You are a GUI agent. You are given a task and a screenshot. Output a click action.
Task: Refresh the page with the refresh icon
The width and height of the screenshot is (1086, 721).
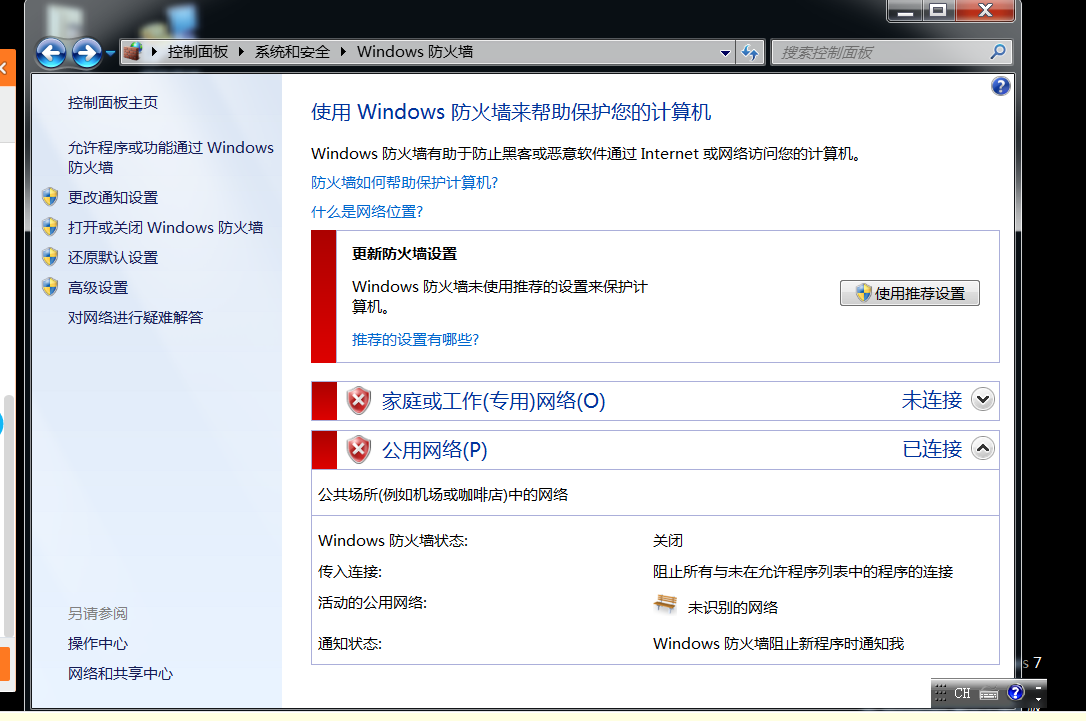coord(750,52)
